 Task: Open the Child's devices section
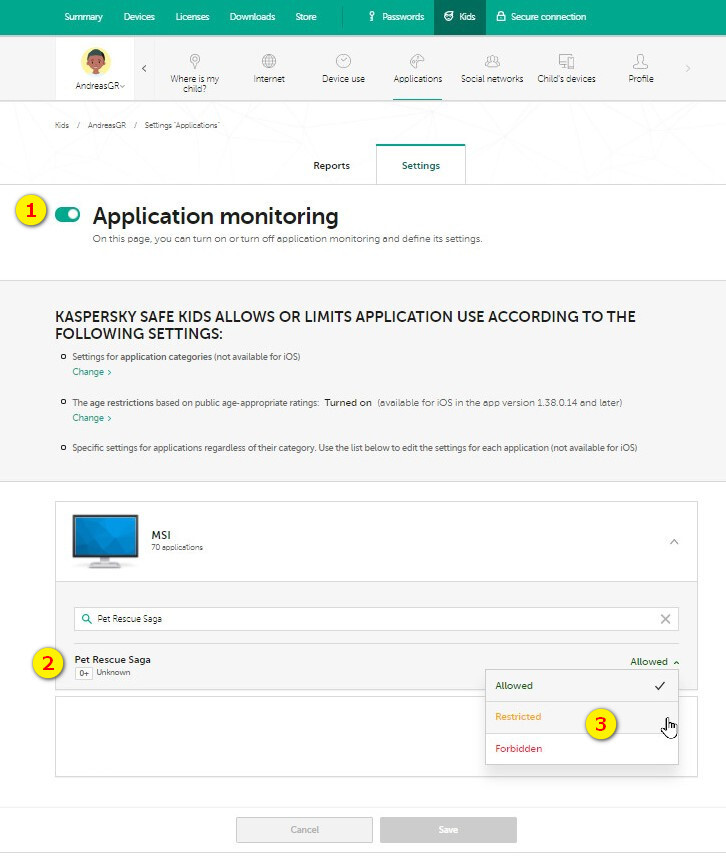coord(566,68)
